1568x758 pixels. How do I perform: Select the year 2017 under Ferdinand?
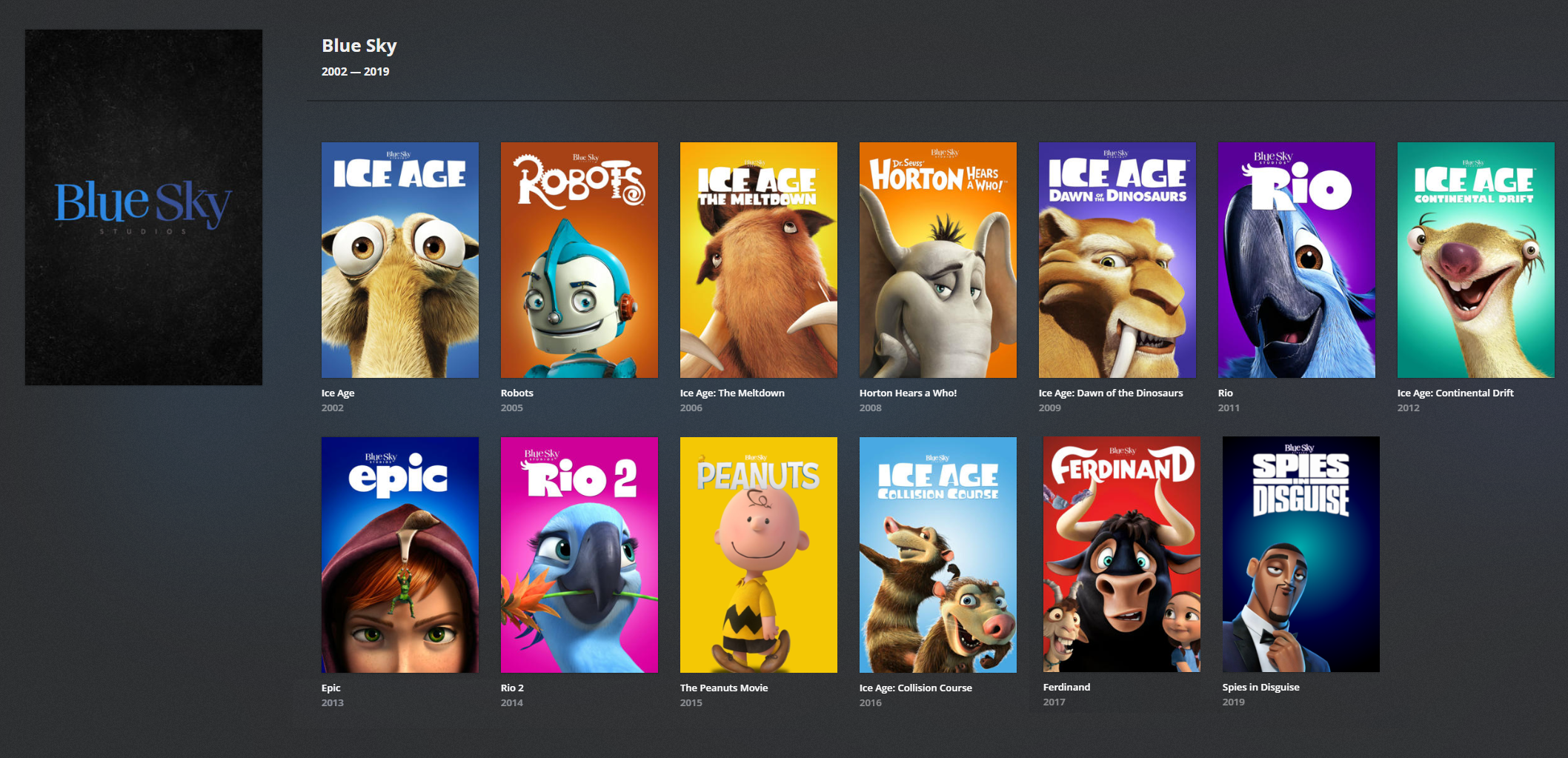(x=1054, y=702)
